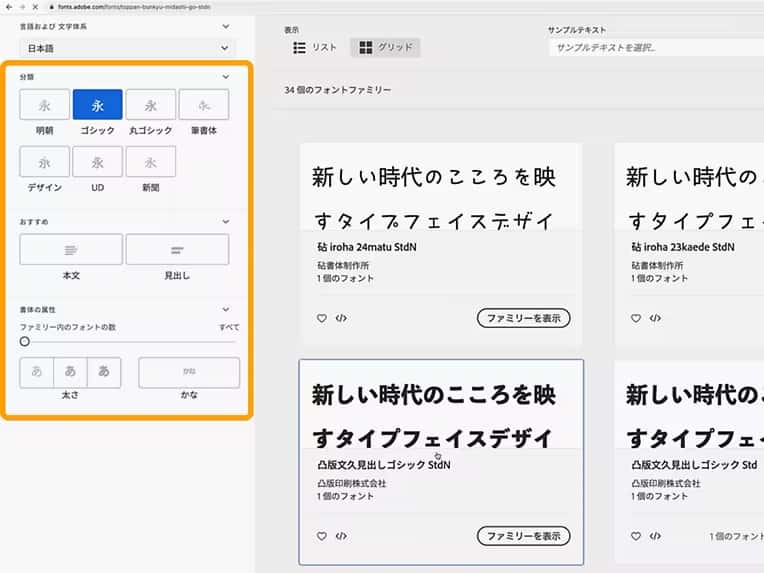Screen dimensions: 764x573
Task: Switch to グリッド view
Action: click(385, 47)
